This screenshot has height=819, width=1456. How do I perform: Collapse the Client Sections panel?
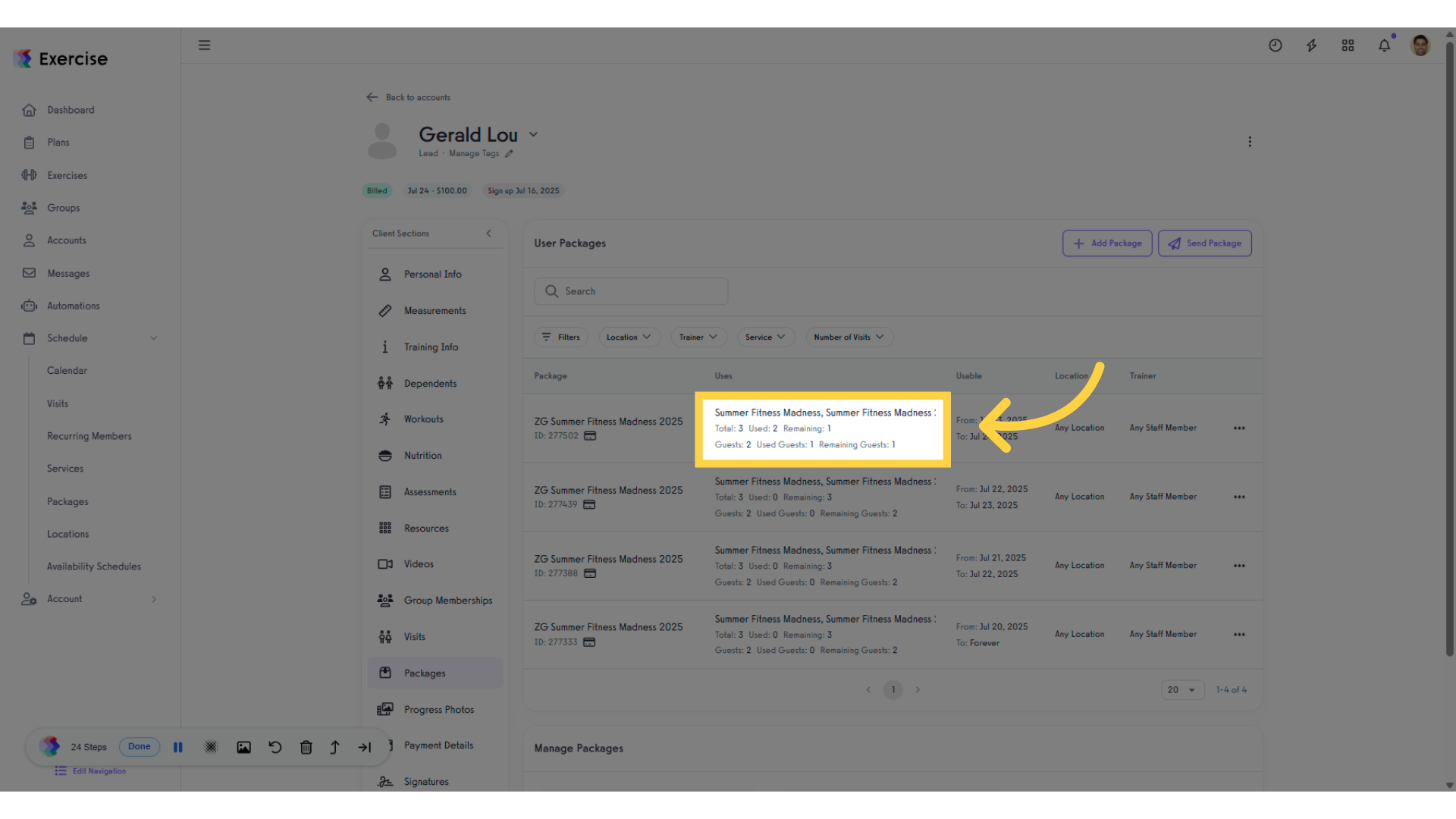488,234
